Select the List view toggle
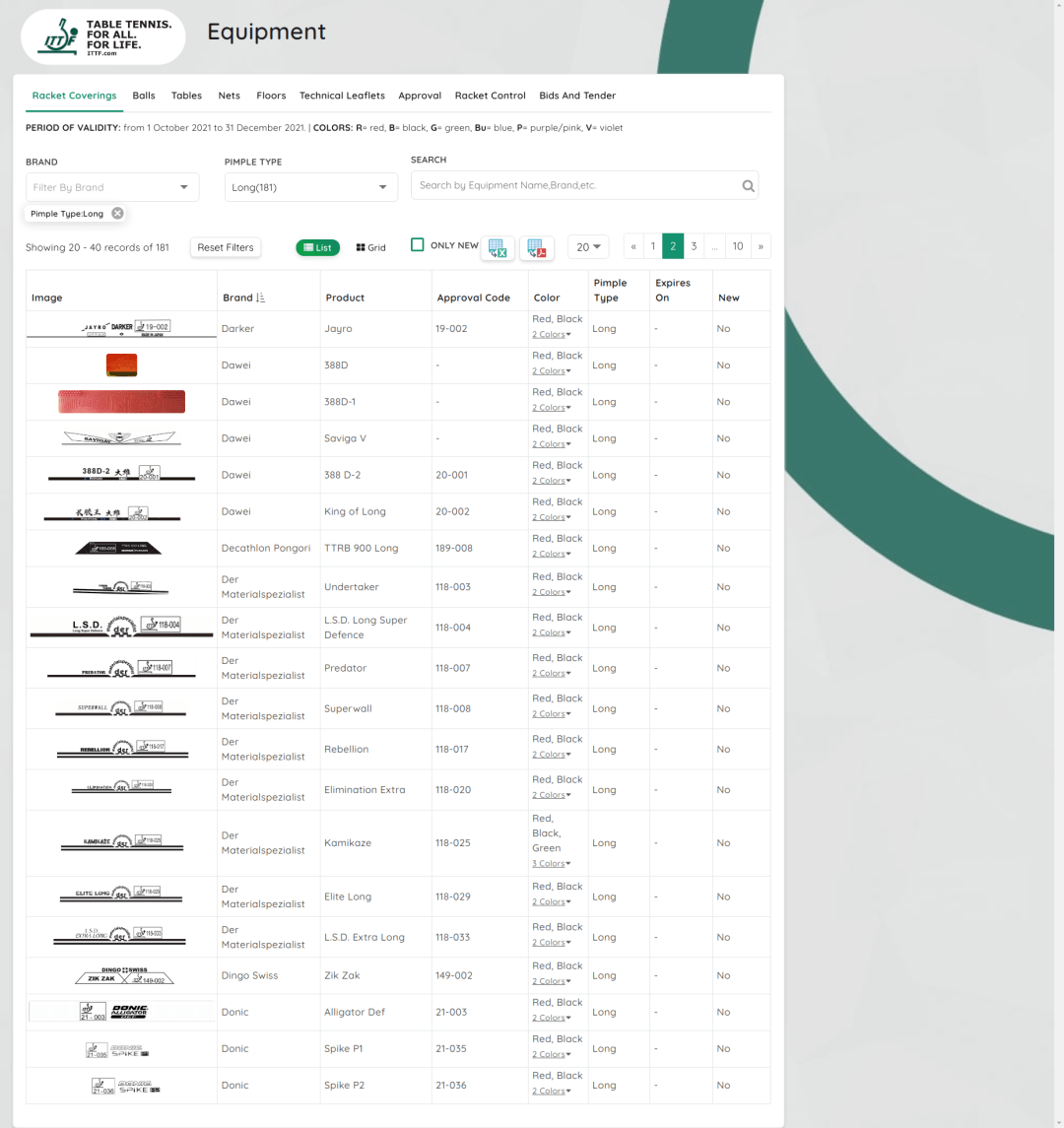Viewport: 1064px width, 1128px height. (317, 248)
